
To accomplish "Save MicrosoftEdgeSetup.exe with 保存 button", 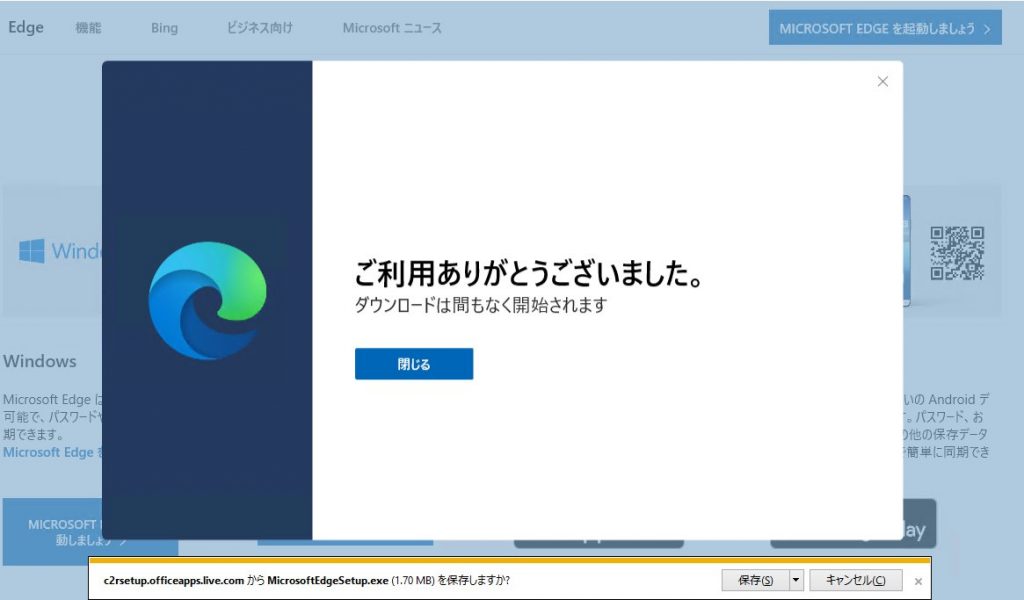I will [755, 580].
